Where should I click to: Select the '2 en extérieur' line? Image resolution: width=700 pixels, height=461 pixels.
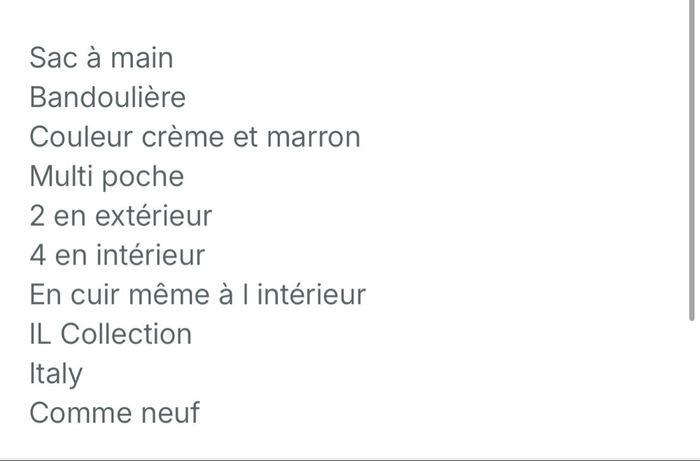pos(120,216)
